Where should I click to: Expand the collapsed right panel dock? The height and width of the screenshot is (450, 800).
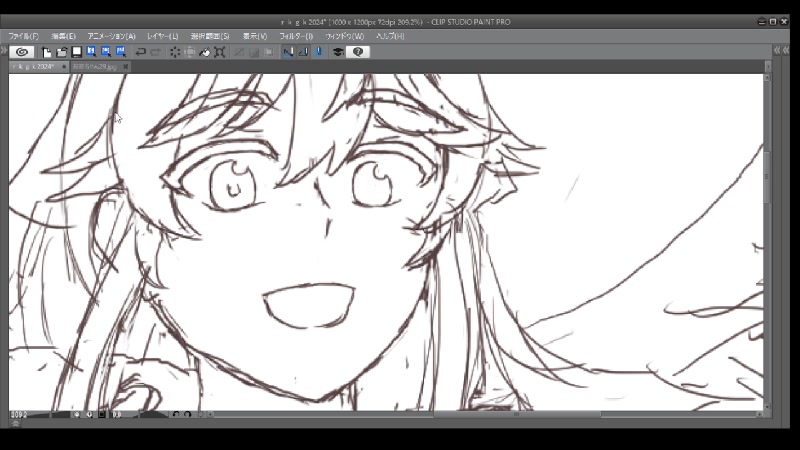tap(784, 48)
